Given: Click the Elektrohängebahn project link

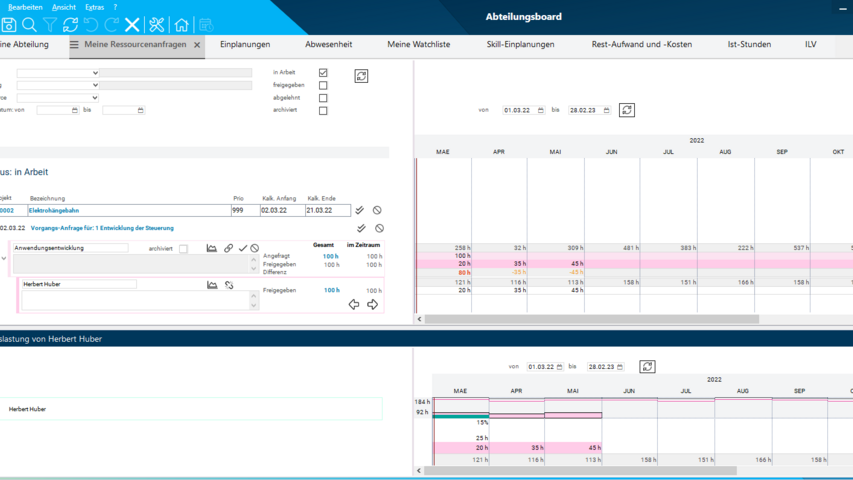Looking at the screenshot, I should [x=52, y=211].
